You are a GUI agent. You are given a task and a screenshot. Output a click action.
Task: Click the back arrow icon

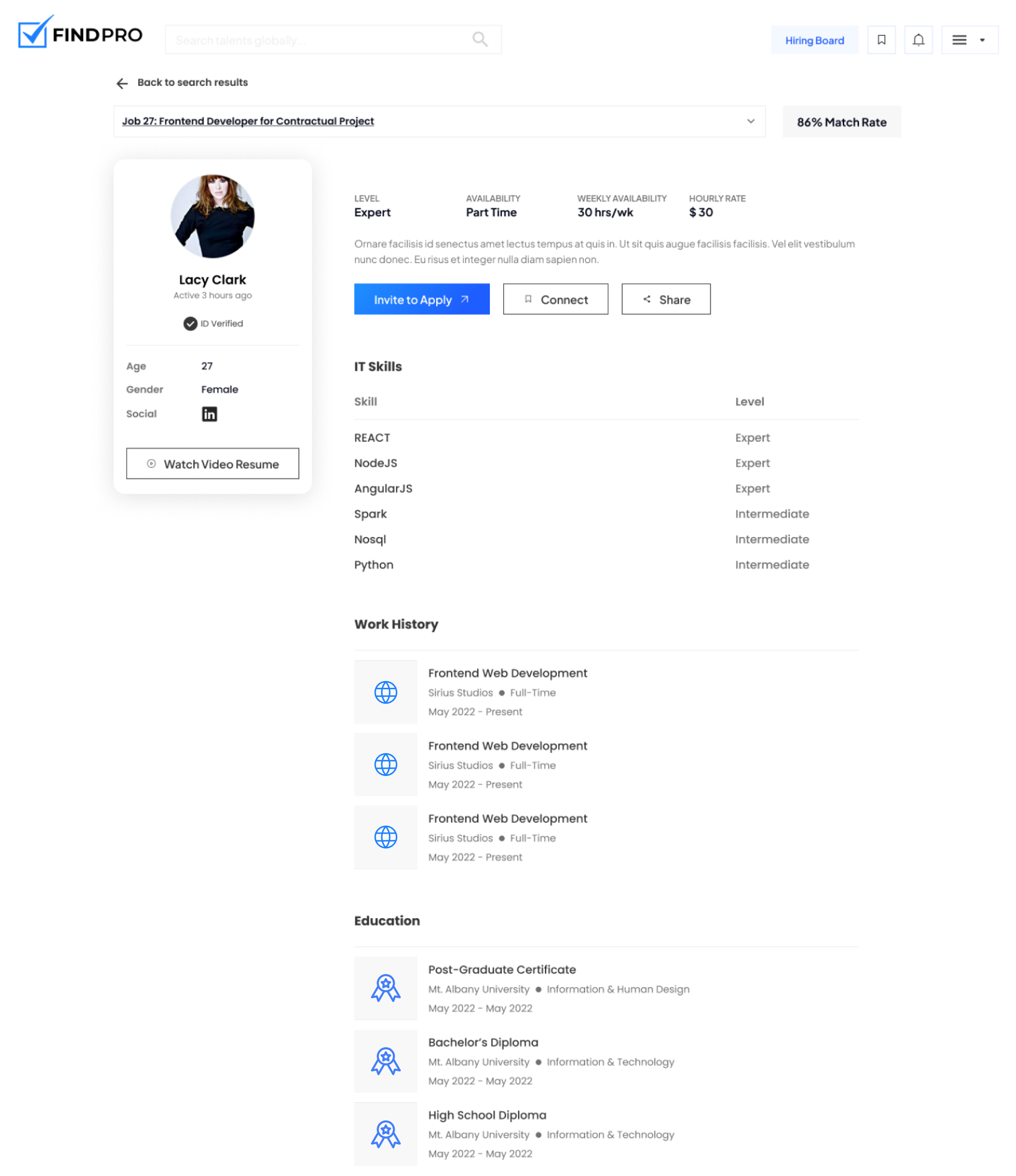click(122, 83)
